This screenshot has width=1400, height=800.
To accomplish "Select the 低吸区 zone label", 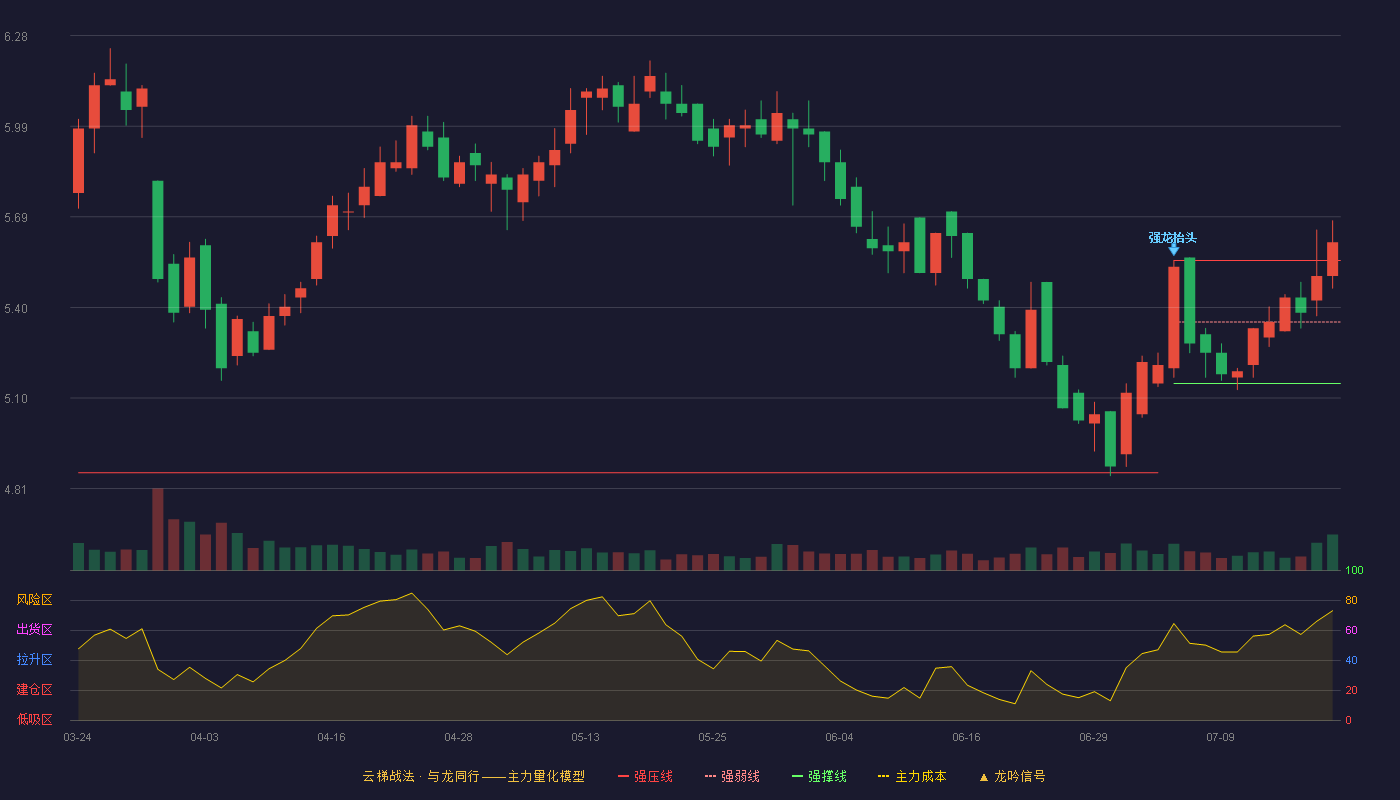I will (x=34, y=720).
